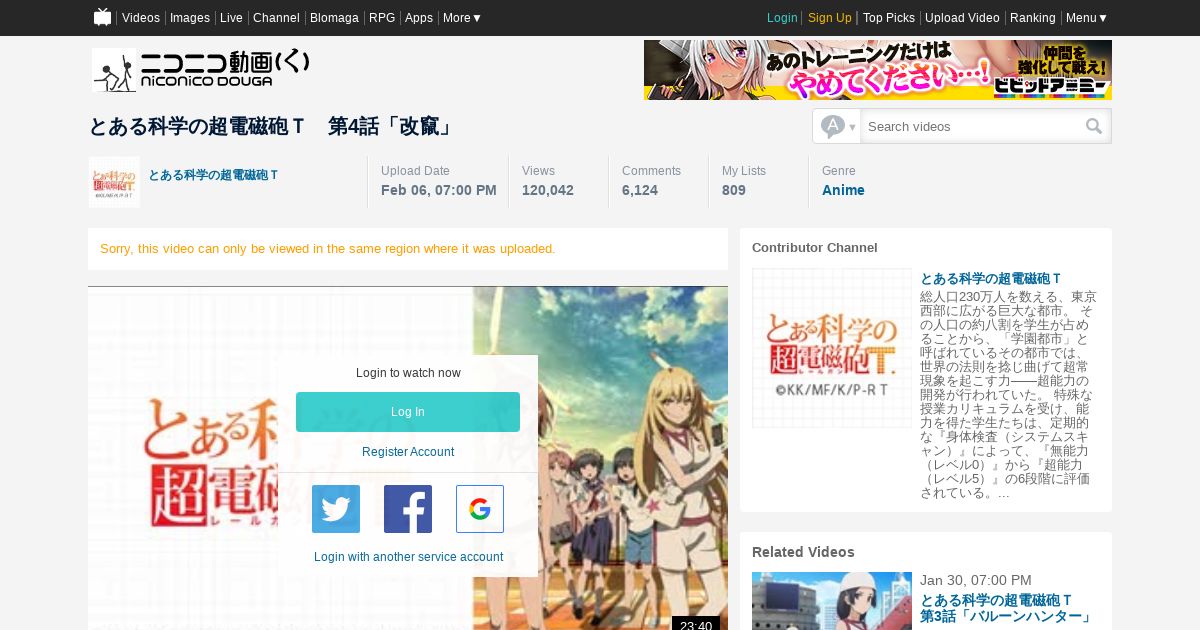This screenshot has width=1200, height=630.
Task: Click the Jan 30, 07:00 PM date
Action: 976,580
